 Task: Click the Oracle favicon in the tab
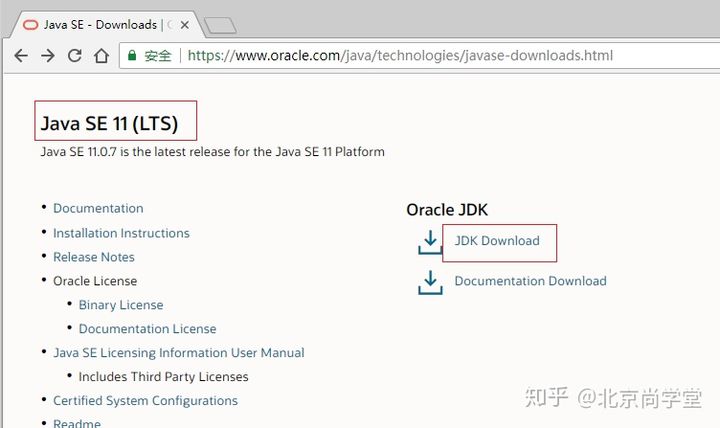click(x=30, y=25)
